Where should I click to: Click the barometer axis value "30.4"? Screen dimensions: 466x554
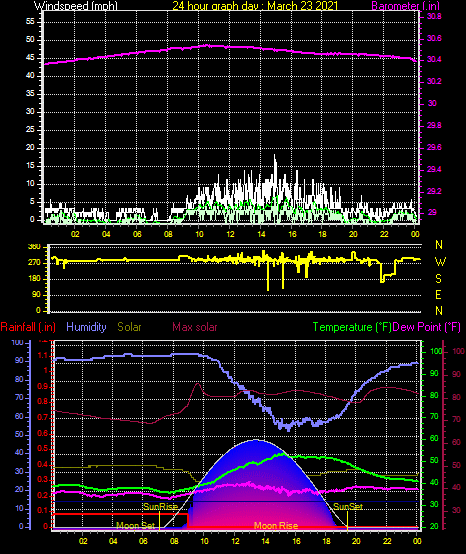click(x=434, y=60)
